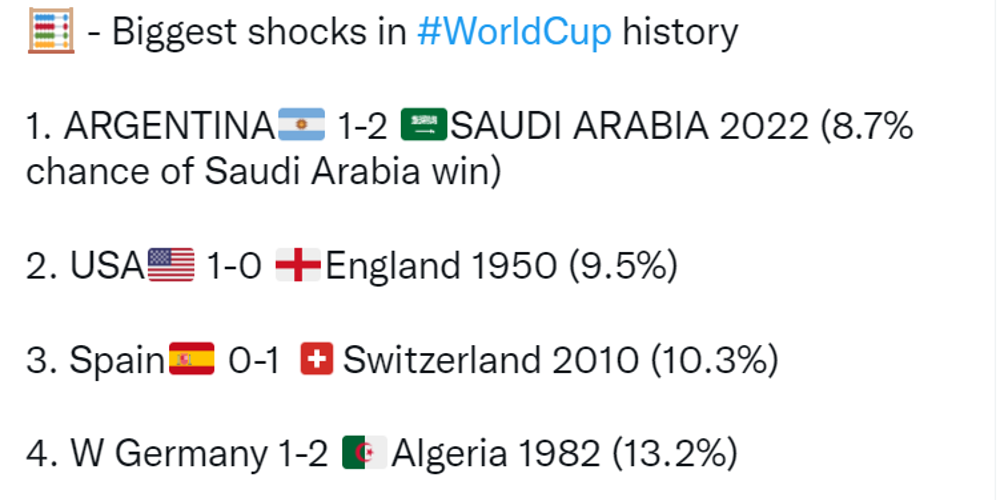
Task: Open the #WorldCup hashtag link
Action: [x=514, y=32]
